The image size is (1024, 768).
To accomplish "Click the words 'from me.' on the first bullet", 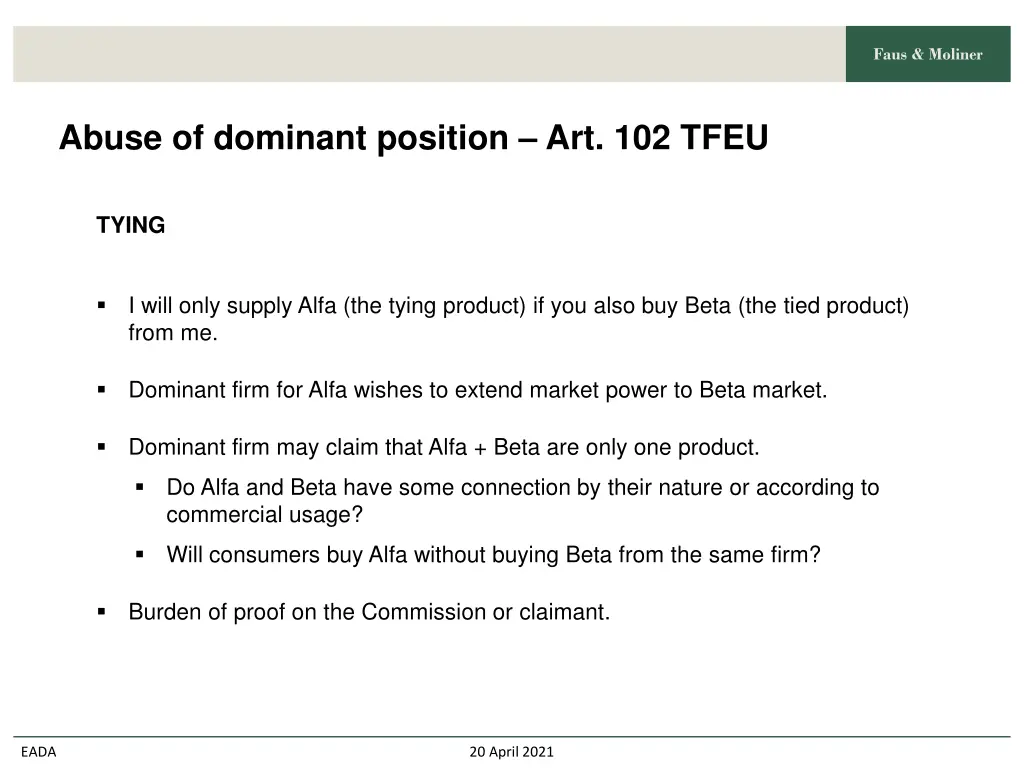I will tap(173, 332).
